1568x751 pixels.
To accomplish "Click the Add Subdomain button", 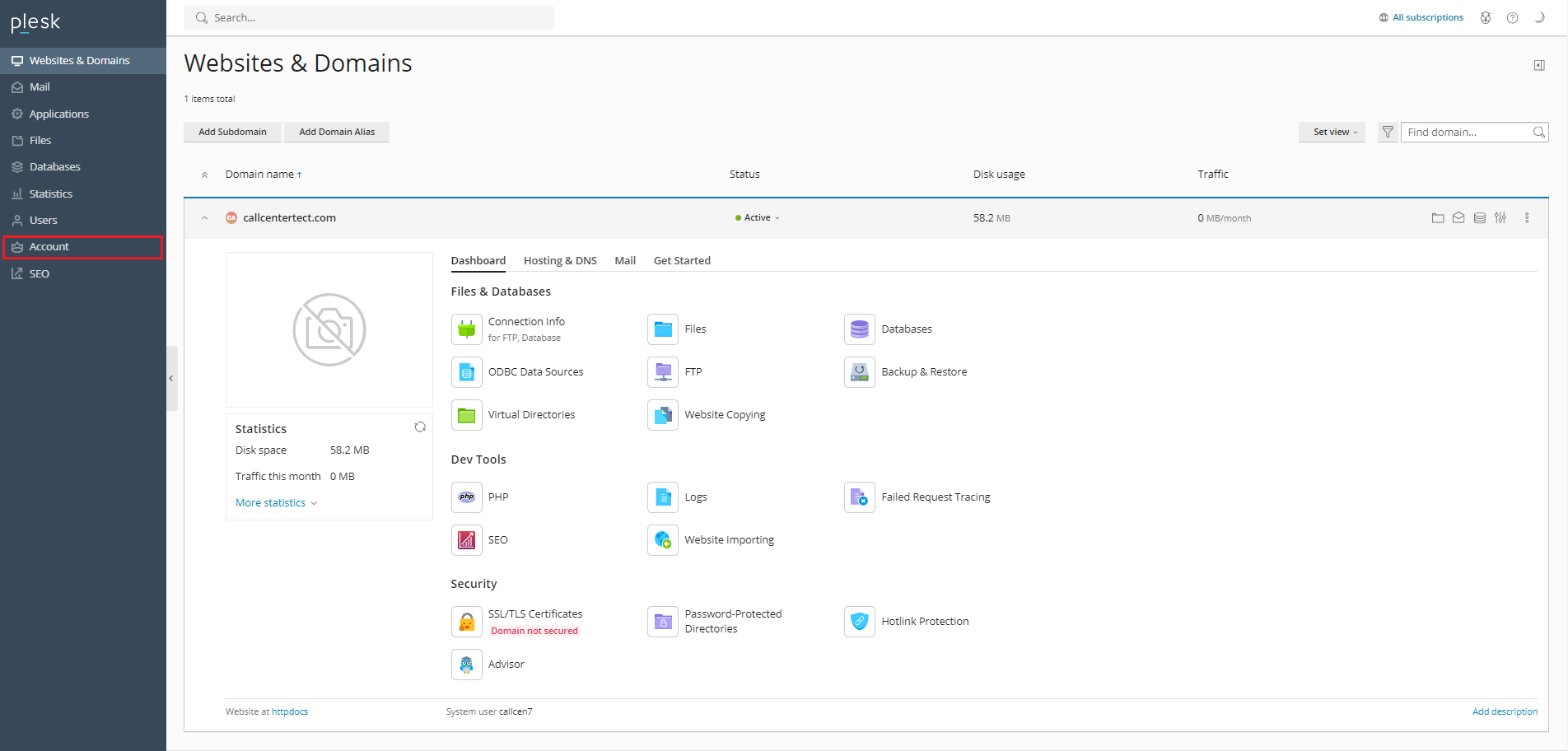I will pyautogui.click(x=232, y=132).
